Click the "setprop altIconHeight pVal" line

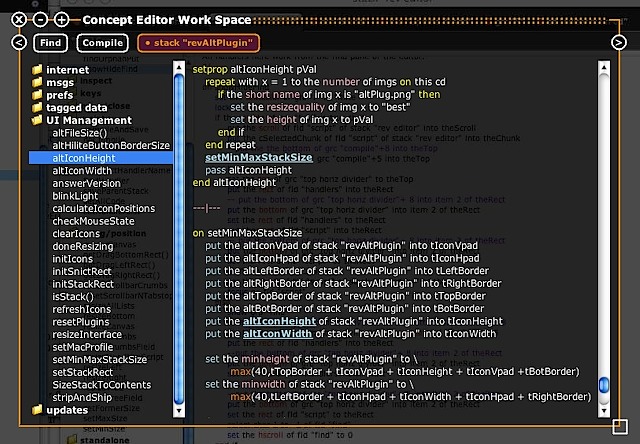click(255, 70)
